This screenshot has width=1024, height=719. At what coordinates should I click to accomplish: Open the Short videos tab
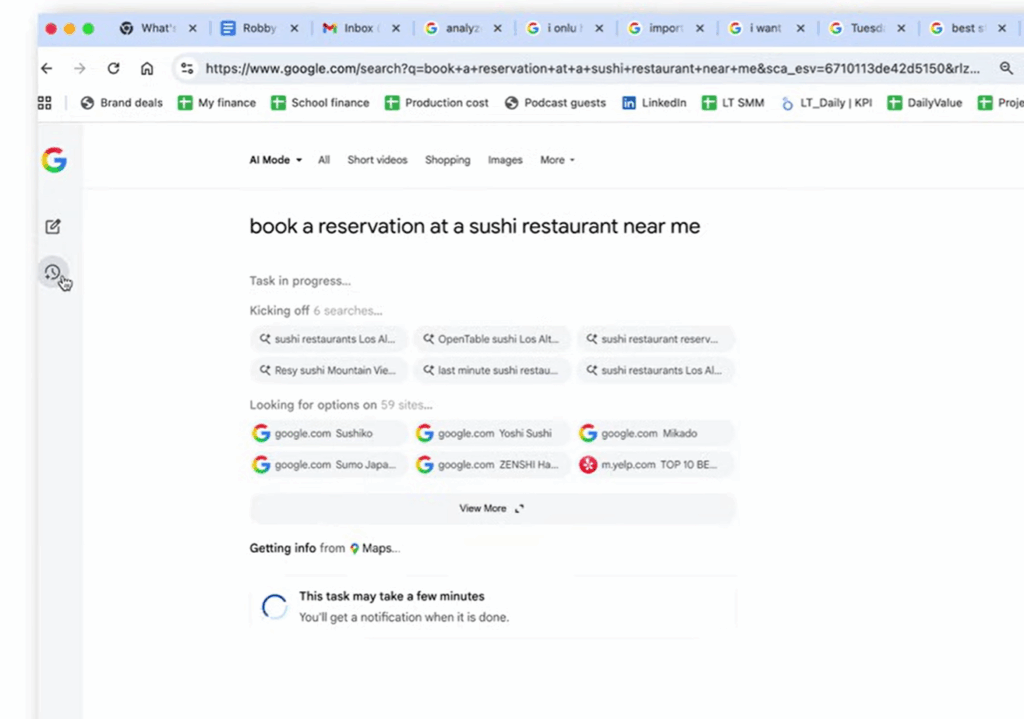coord(377,160)
